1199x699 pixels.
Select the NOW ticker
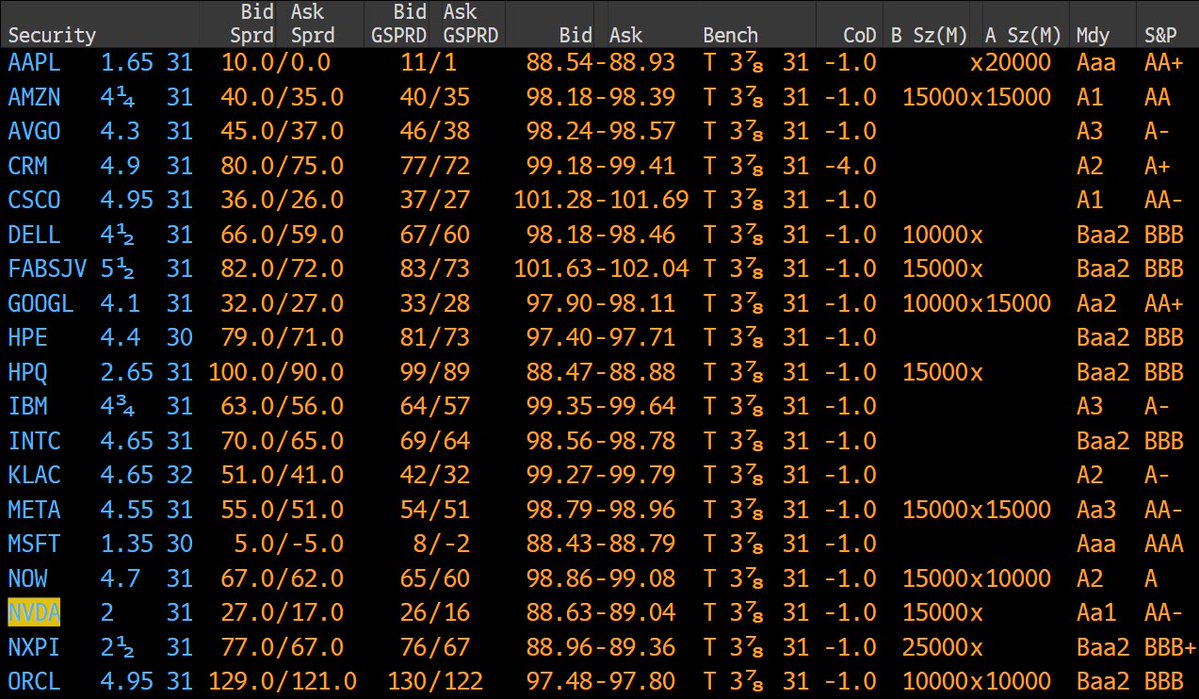point(28,578)
